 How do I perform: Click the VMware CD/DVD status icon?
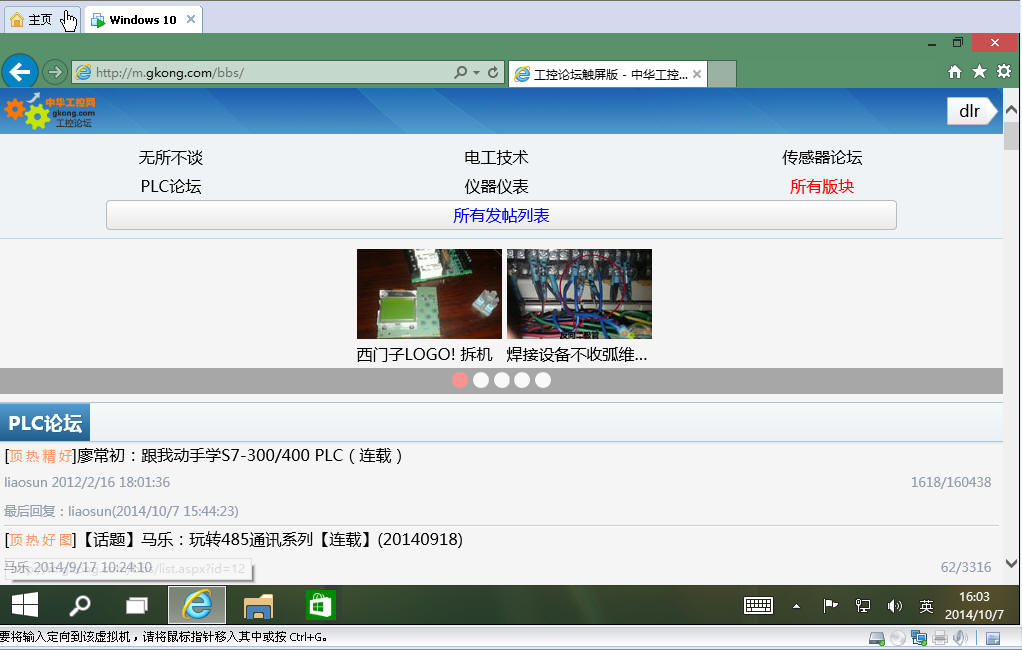[898, 638]
